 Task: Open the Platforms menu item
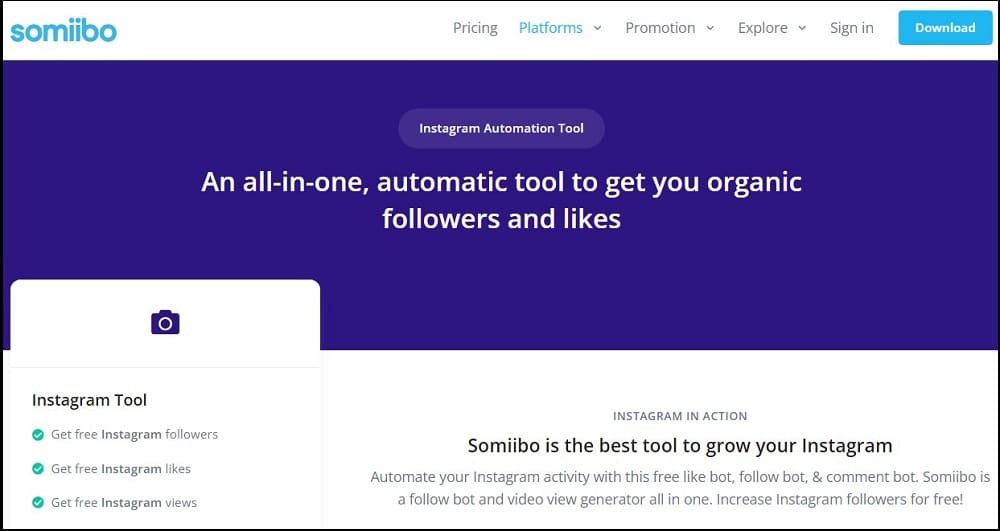pos(550,28)
